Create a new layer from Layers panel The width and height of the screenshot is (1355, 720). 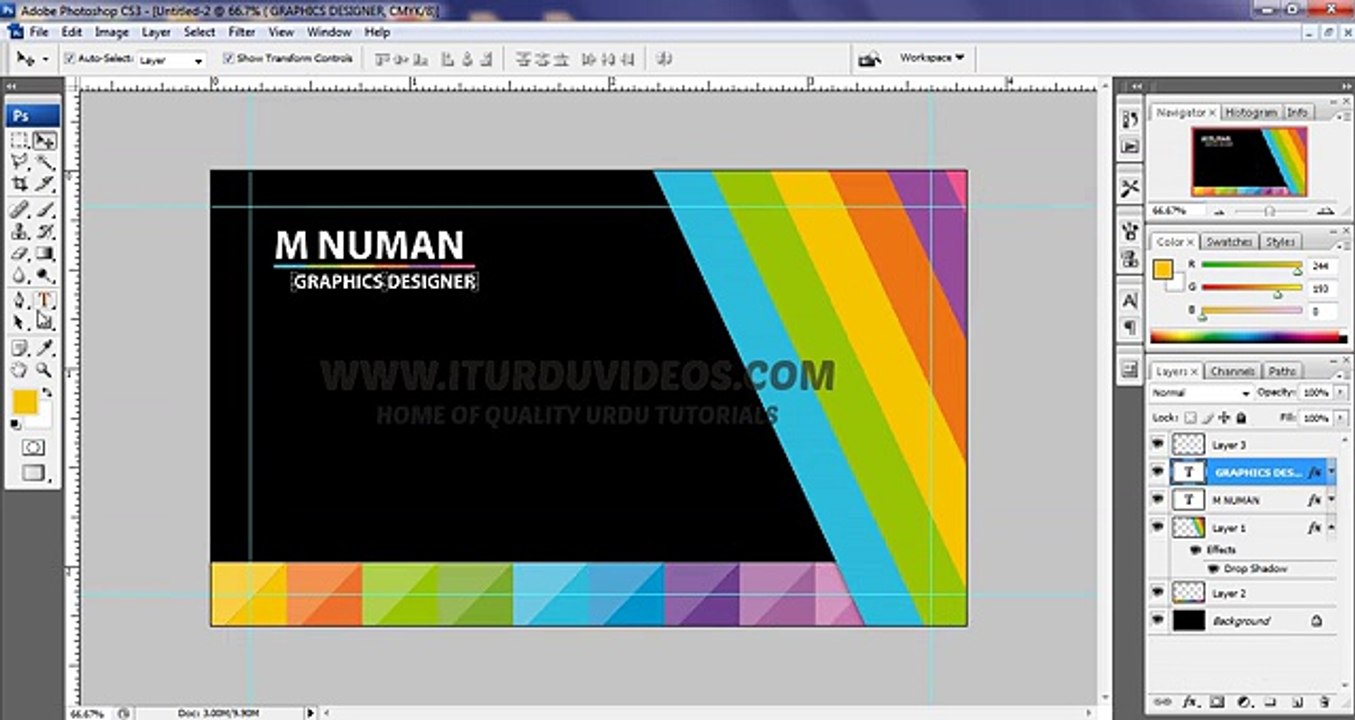click(1298, 702)
